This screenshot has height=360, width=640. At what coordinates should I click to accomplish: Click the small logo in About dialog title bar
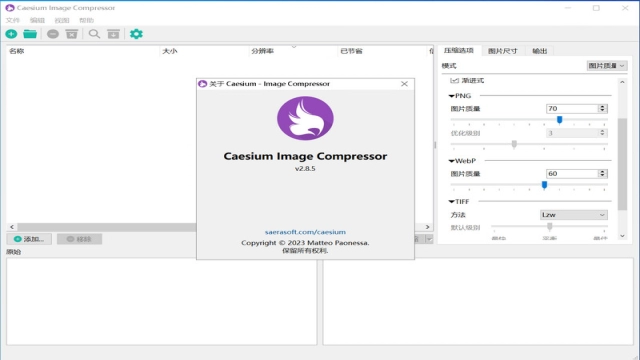point(202,84)
